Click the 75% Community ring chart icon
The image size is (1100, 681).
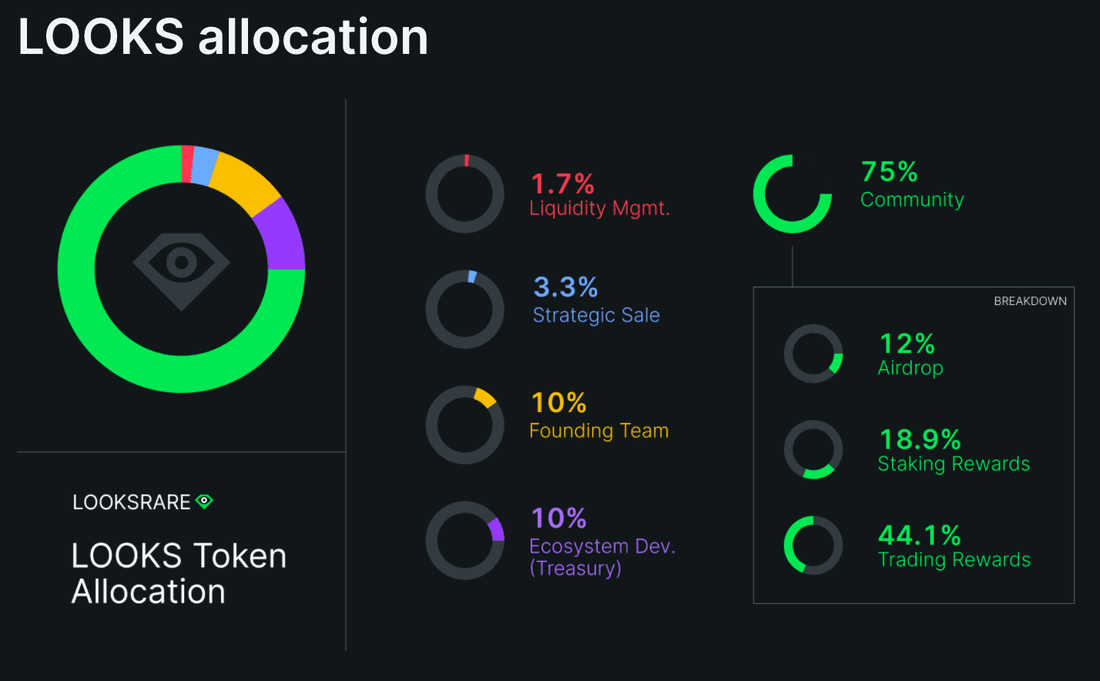[793, 194]
